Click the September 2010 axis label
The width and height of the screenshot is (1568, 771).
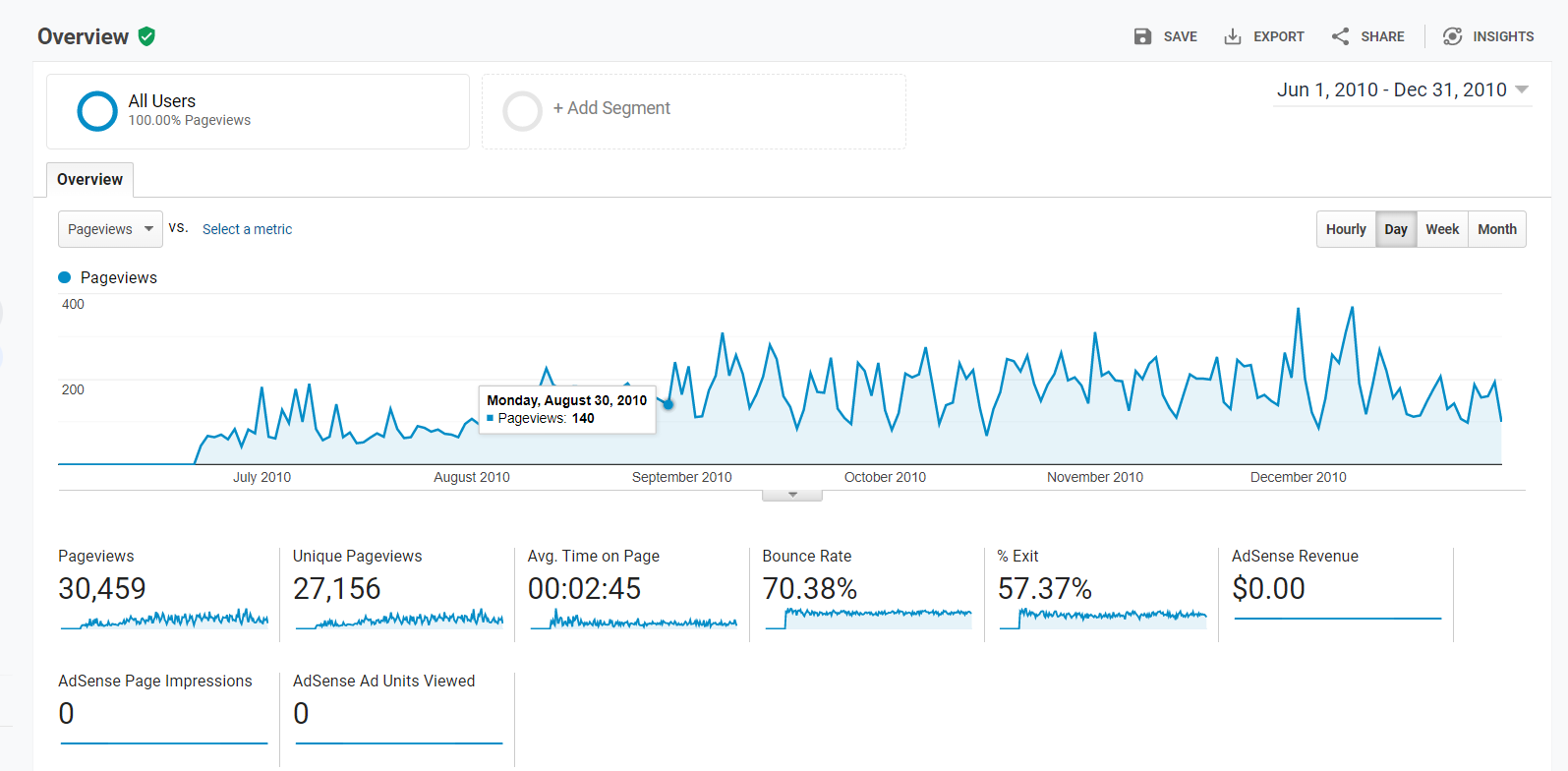coord(681,477)
